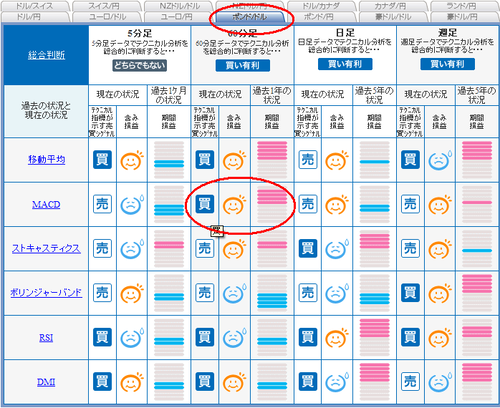This screenshot has width=500, height=408.
Task: Click the RSI 週足 buy signal icon
Action: [x=410, y=337]
